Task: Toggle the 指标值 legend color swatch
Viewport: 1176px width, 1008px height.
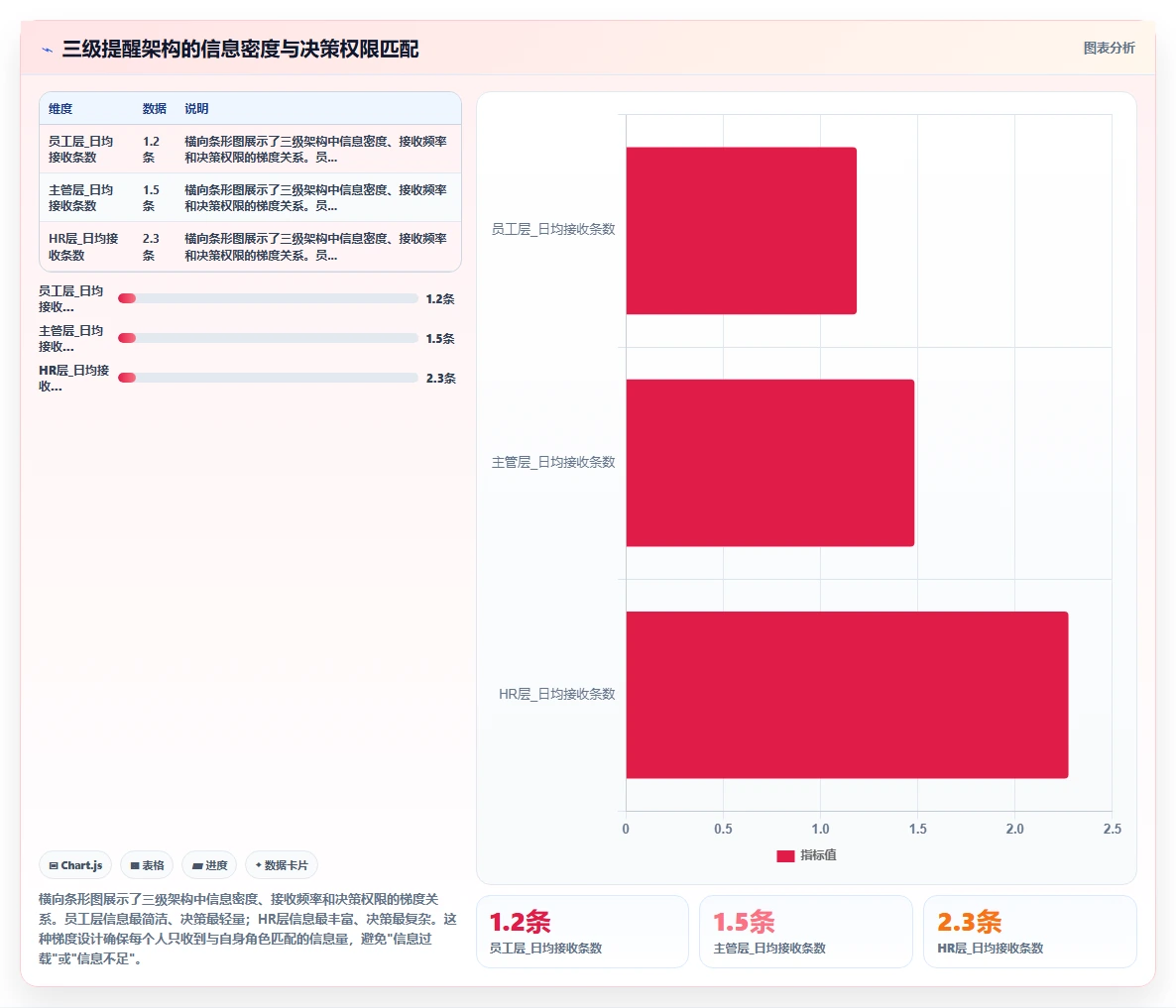Action: pos(785,856)
